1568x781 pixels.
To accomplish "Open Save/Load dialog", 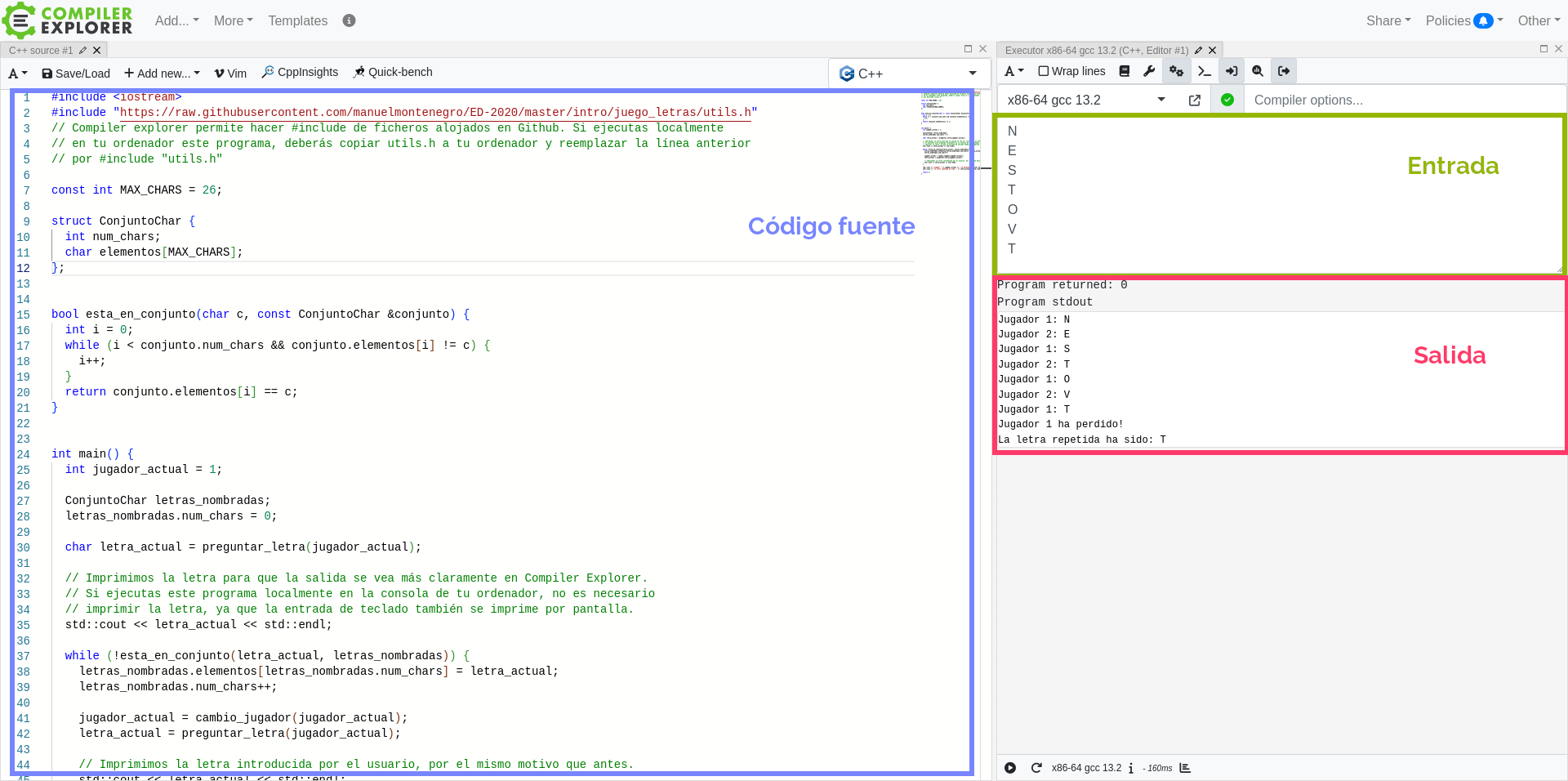I will coord(76,74).
